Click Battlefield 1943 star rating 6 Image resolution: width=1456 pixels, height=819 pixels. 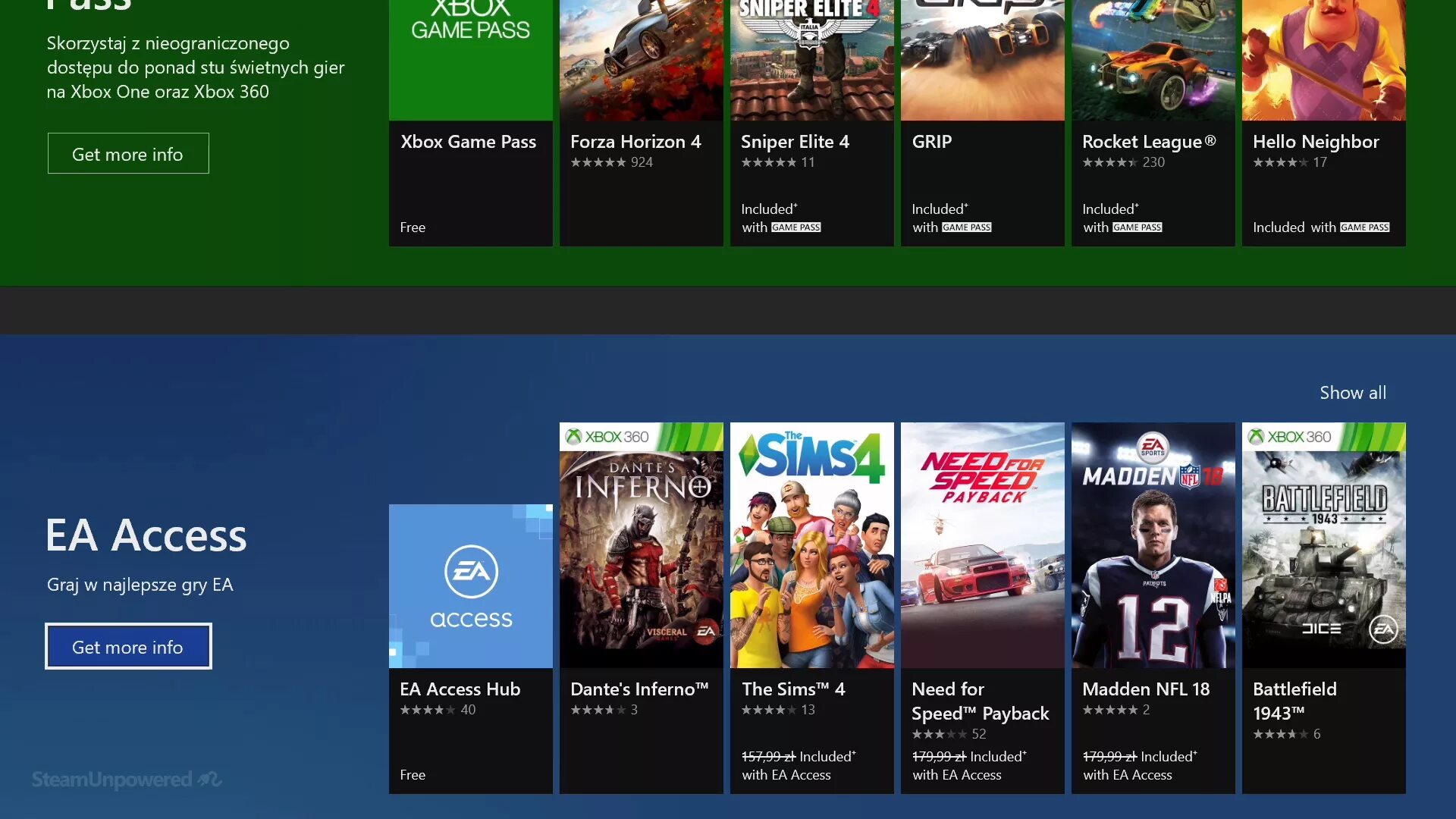point(1287,734)
